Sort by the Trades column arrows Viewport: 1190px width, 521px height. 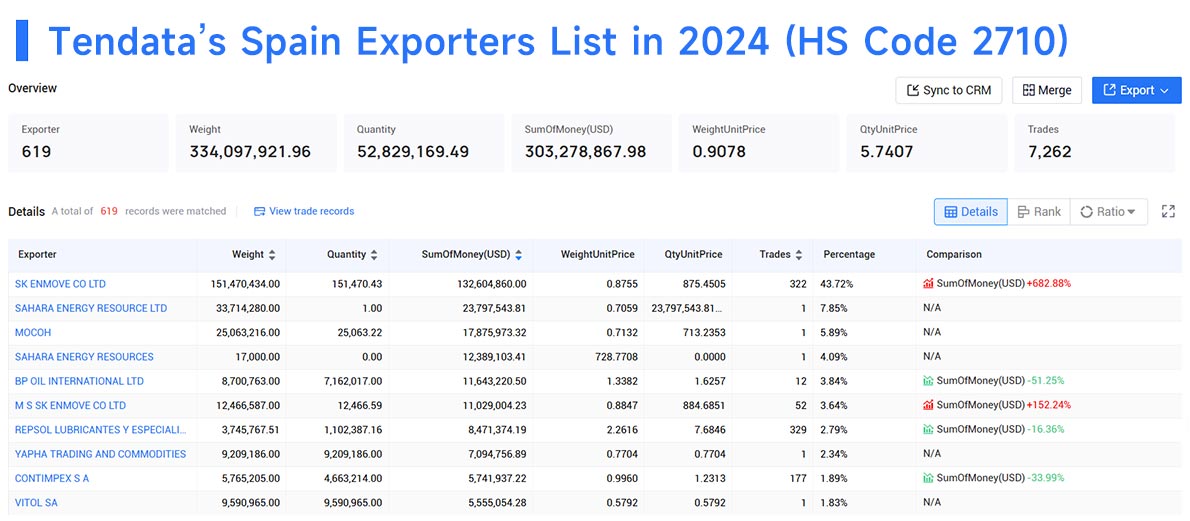(x=798, y=255)
